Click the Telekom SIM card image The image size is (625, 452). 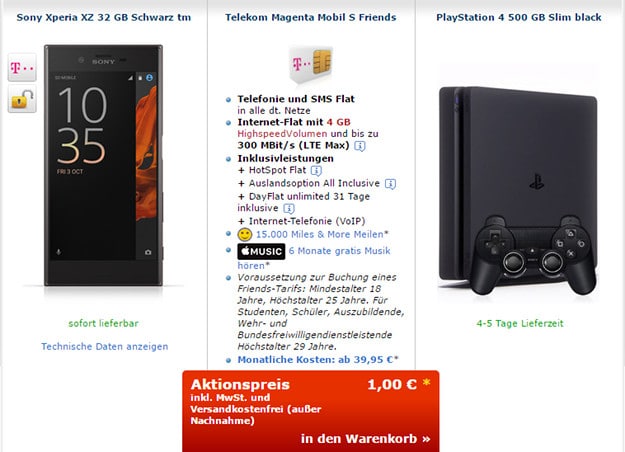tap(311, 64)
